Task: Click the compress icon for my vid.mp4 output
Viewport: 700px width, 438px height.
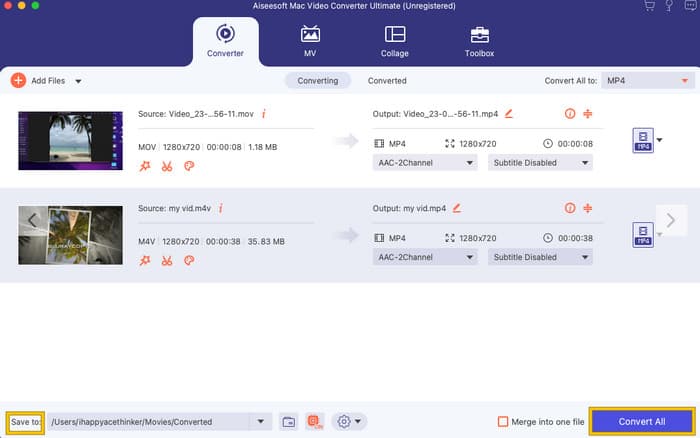Action: coord(588,208)
